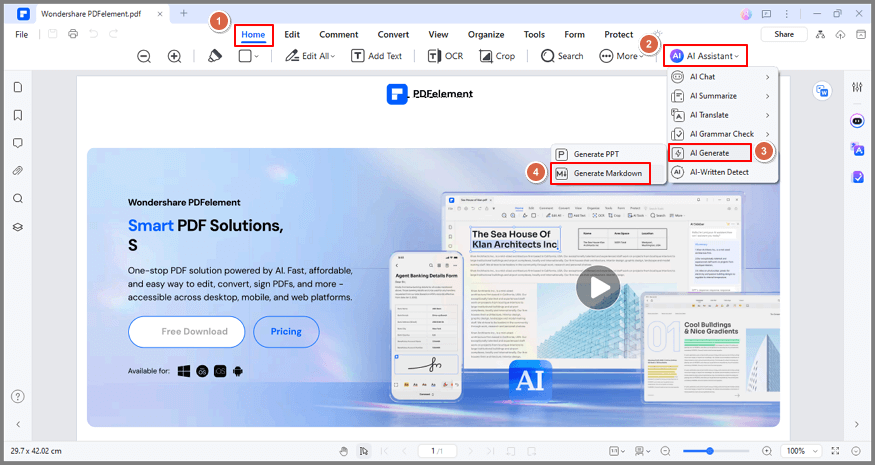The width and height of the screenshot is (875, 465).
Task: Select AI Generate menu item
Action: 710,153
